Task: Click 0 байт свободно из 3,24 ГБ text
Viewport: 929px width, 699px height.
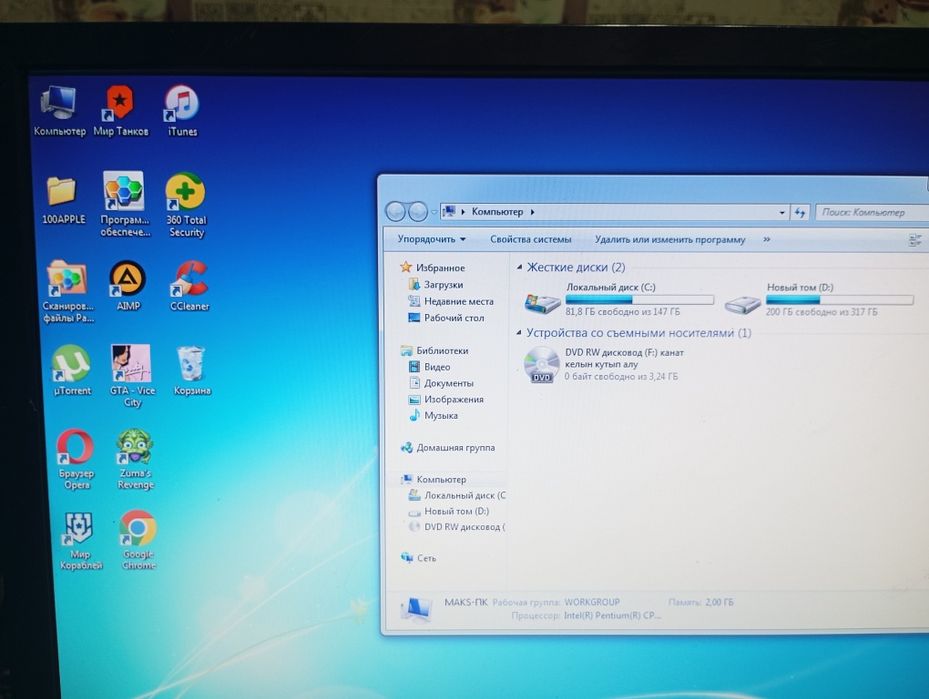Action: pyautogui.click(x=621, y=377)
